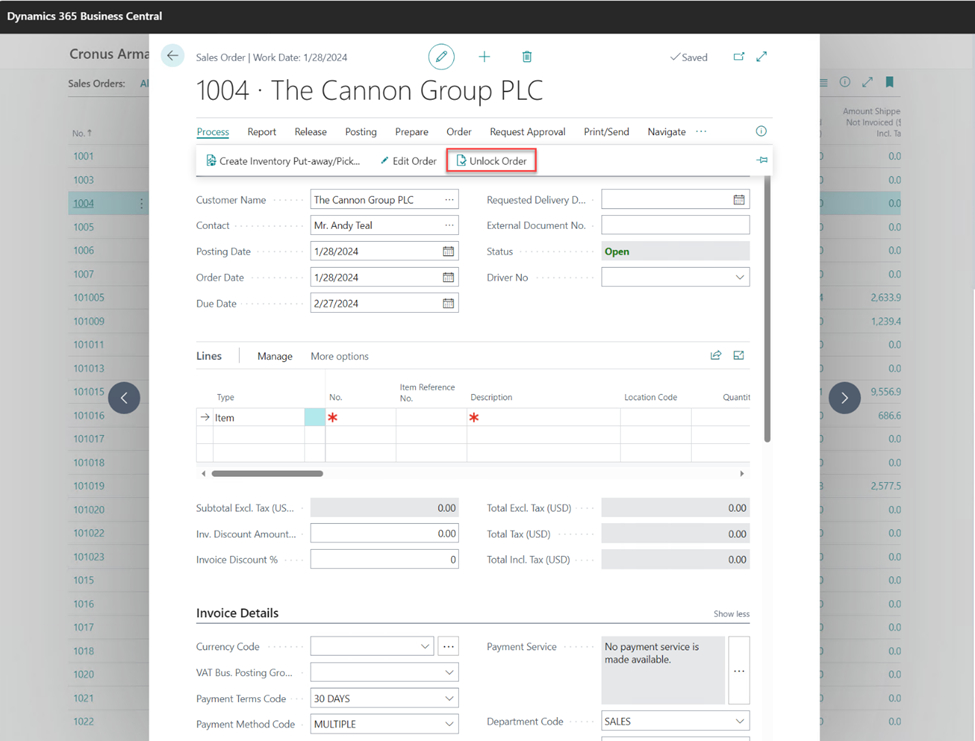Open the Release menu
This screenshot has width=975, height=741.
310,132
